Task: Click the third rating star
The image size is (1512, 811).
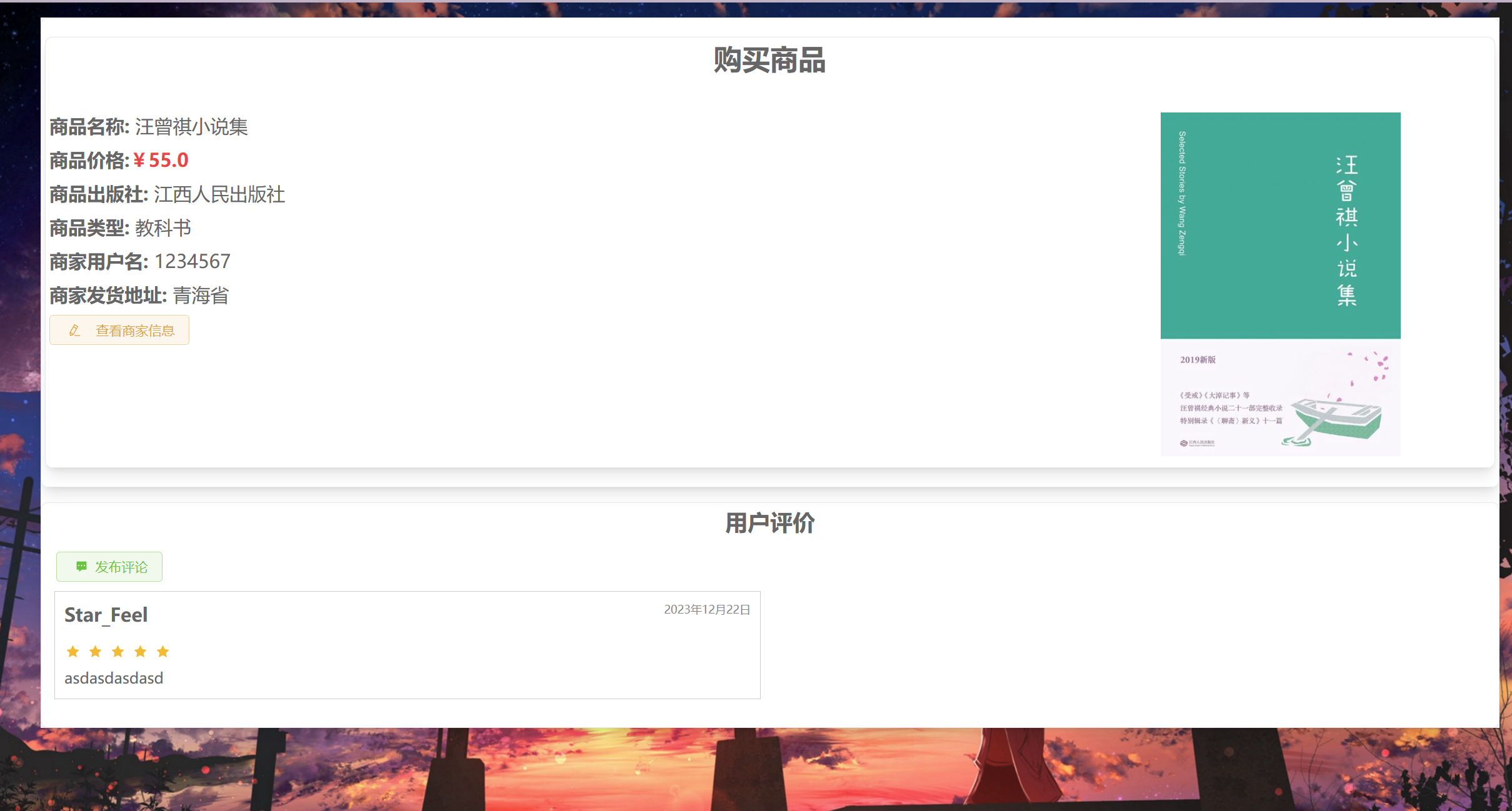Action: 118,652
